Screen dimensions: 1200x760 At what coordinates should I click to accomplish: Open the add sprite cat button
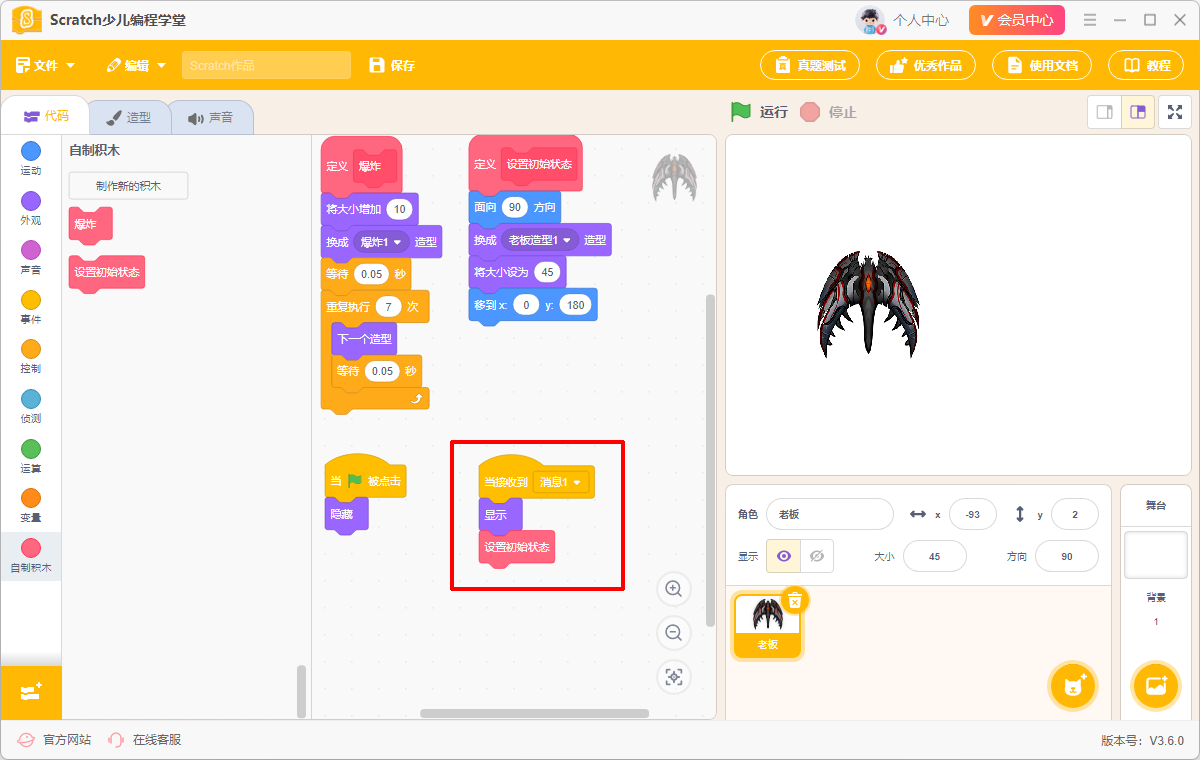pyautogui.click(x=1075, y=686)
